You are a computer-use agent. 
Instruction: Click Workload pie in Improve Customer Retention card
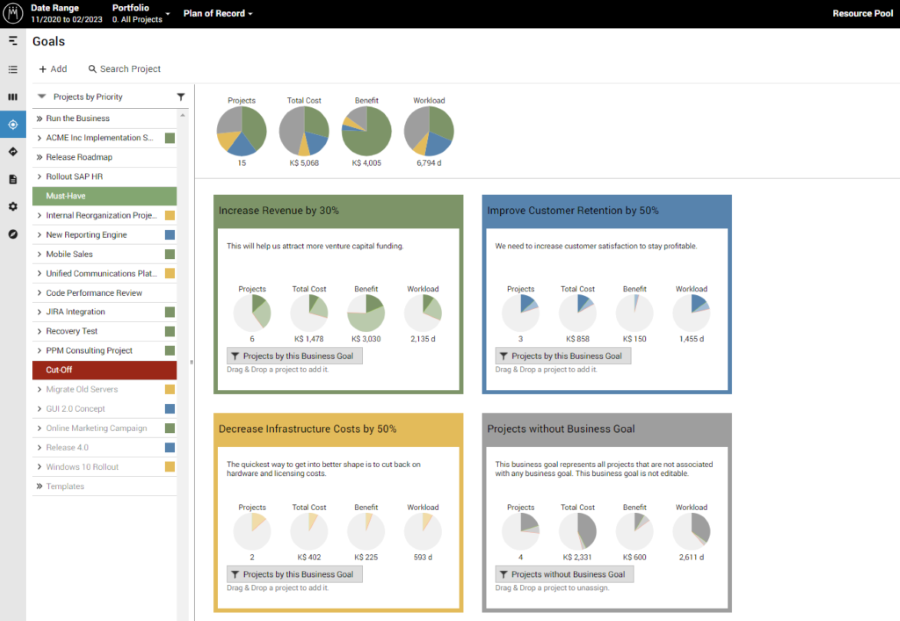click(691, 313)
